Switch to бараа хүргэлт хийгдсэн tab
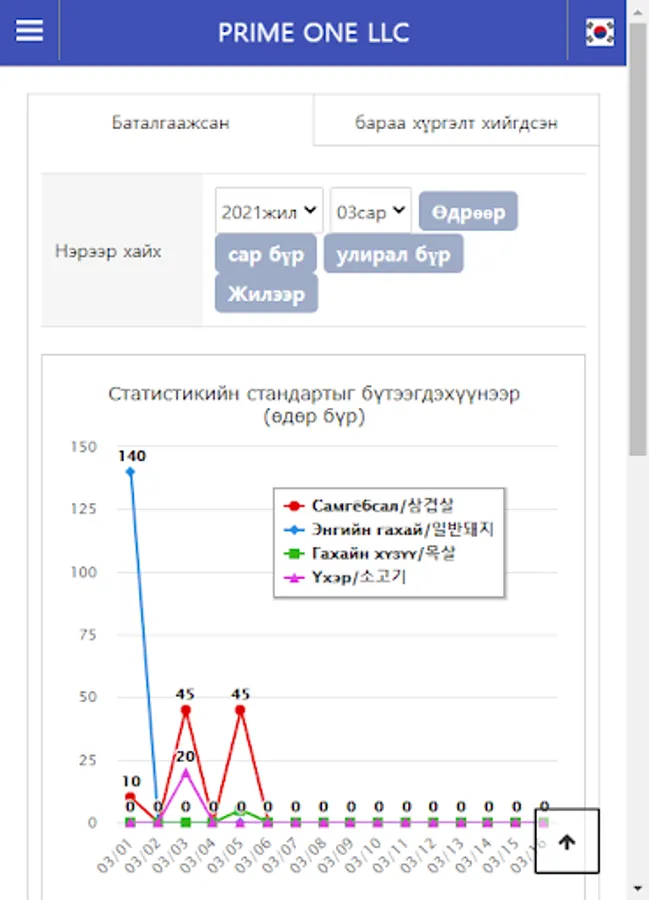 point(456,122)
